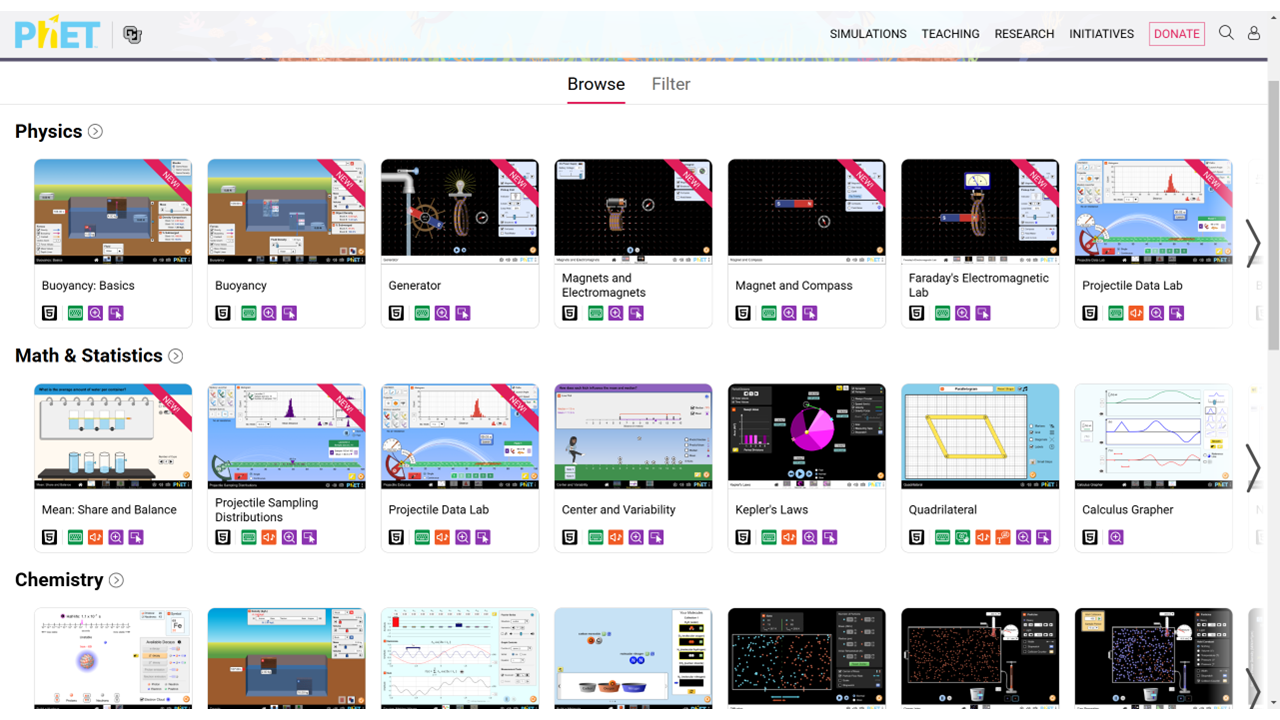Click the PhET logo in the header
The image size is (1280, 720).
[57, 34]
